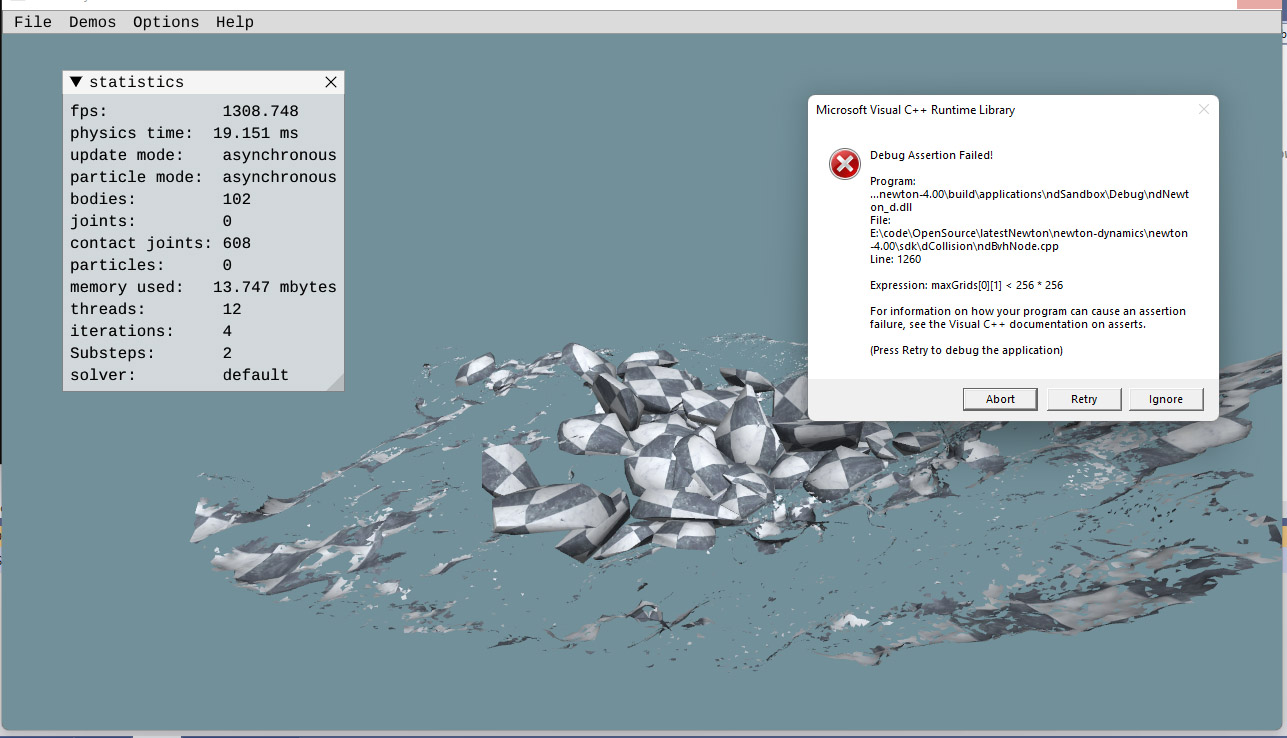Click the statistics panel resize grip
1287x738 pixels.
click(x=336, y=383)
